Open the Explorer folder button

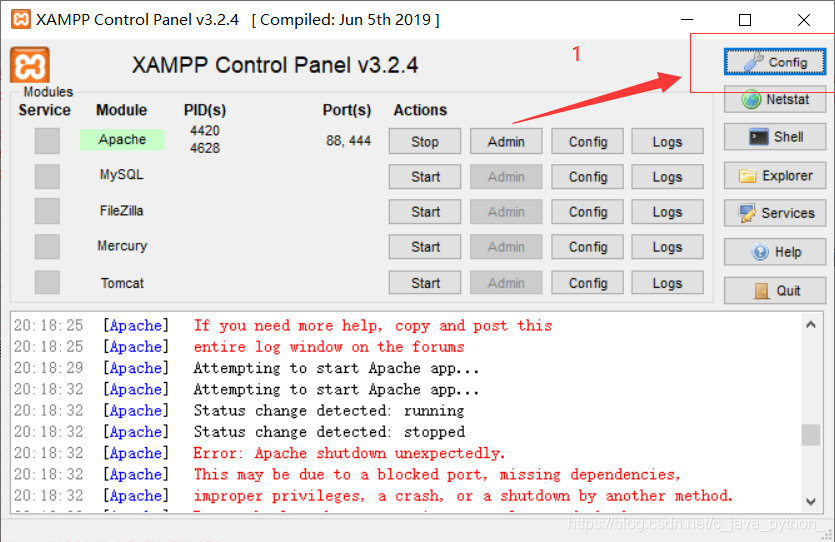coord(775,176)
